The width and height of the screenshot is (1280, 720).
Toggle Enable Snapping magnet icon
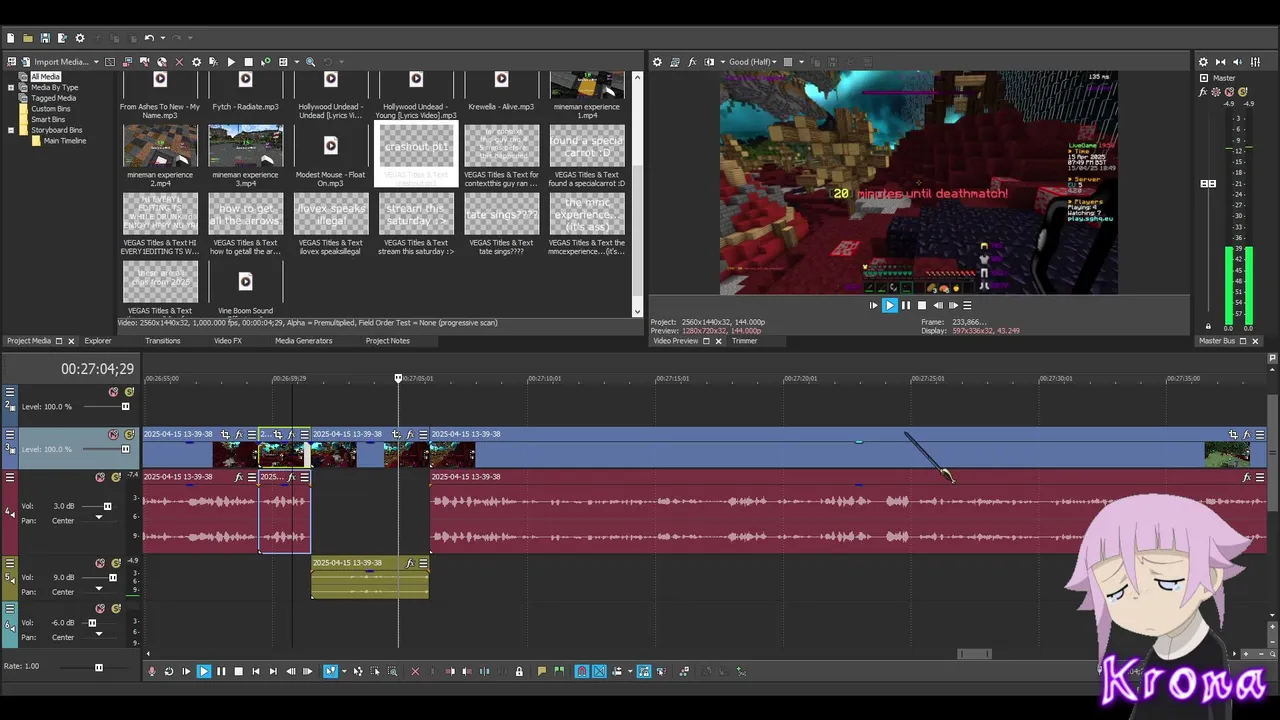tap(582, 672)
